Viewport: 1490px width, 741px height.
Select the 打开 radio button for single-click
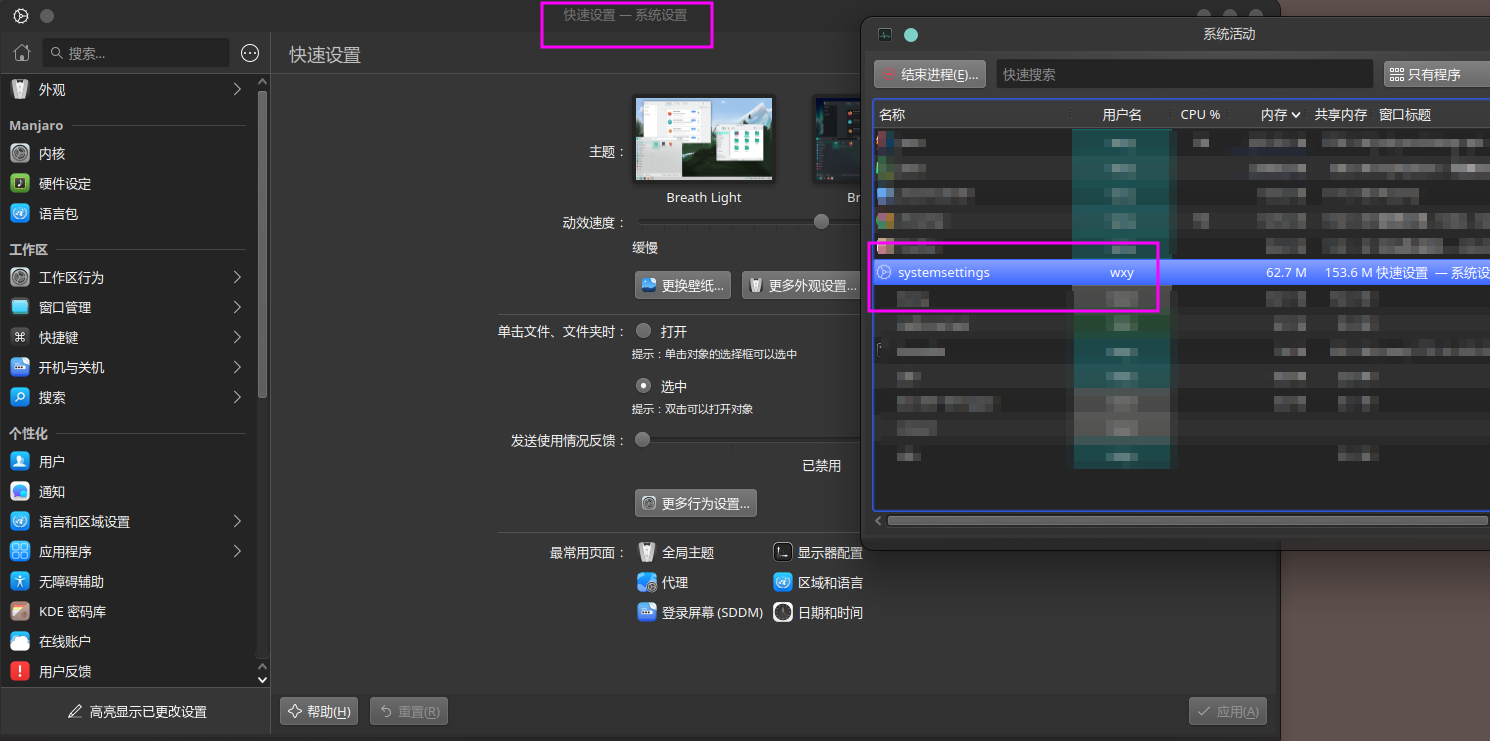tap(644, 331)
